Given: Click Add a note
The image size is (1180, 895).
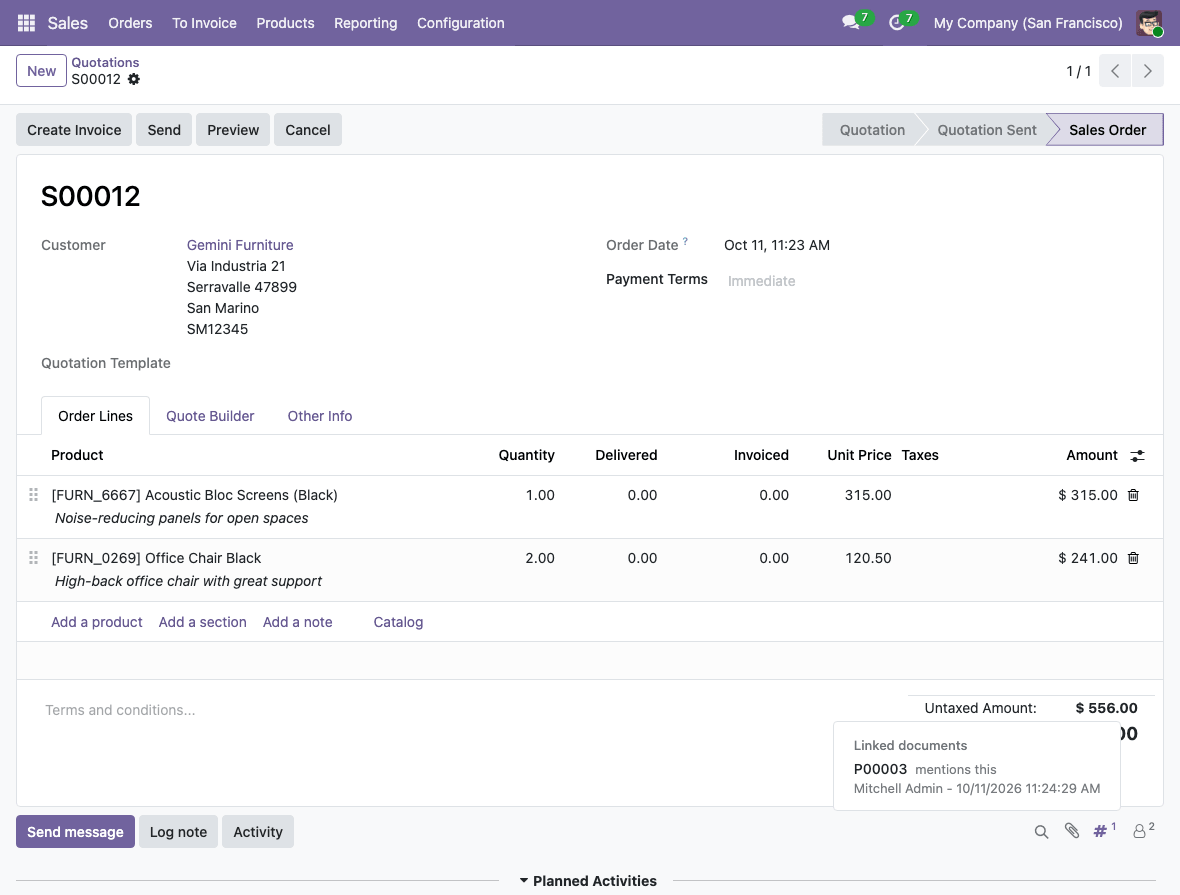Looking at the screenshot, I should pyautogui.click(x=297, y=622).
